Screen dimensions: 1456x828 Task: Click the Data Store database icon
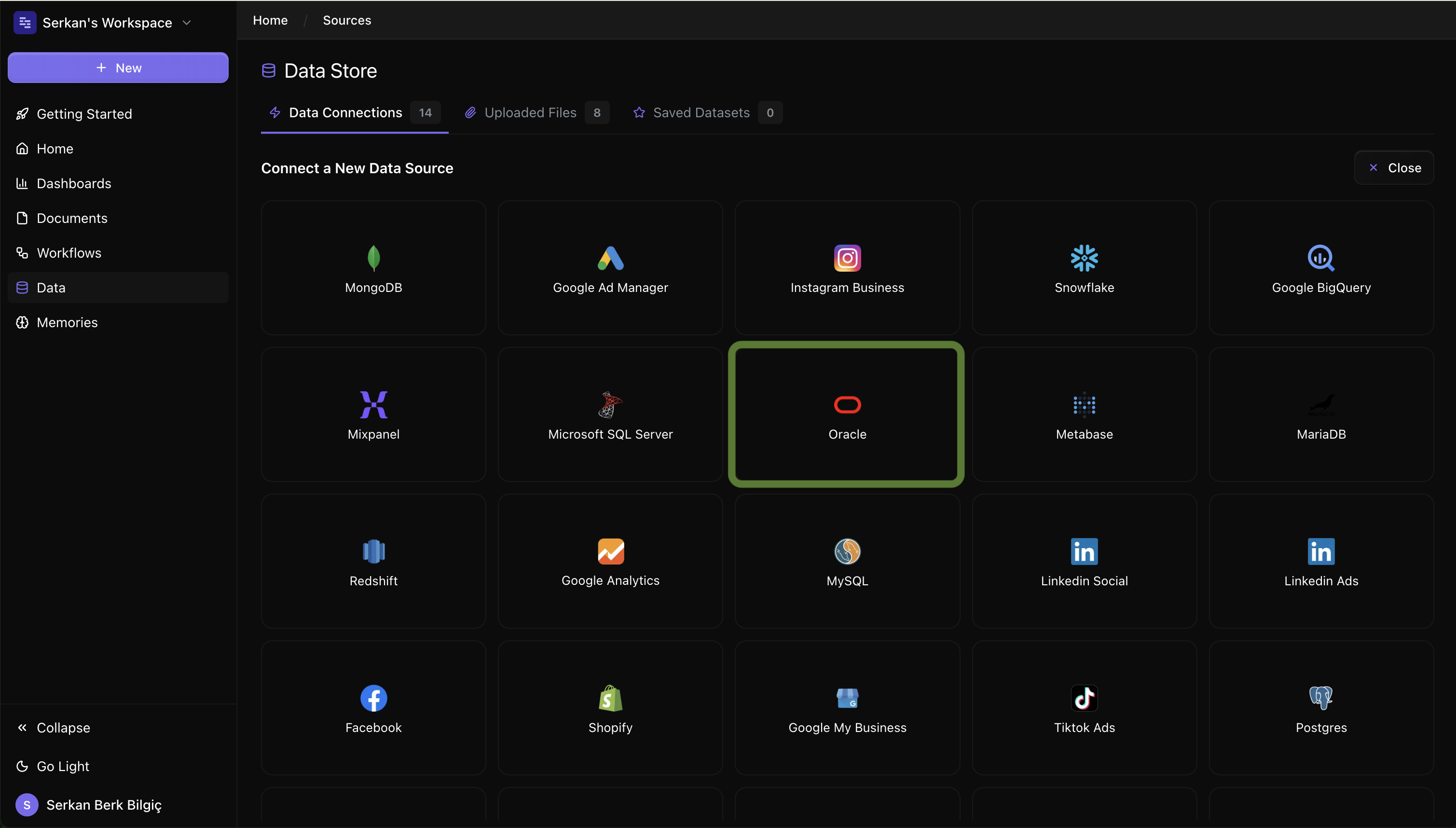click(268, 70)
